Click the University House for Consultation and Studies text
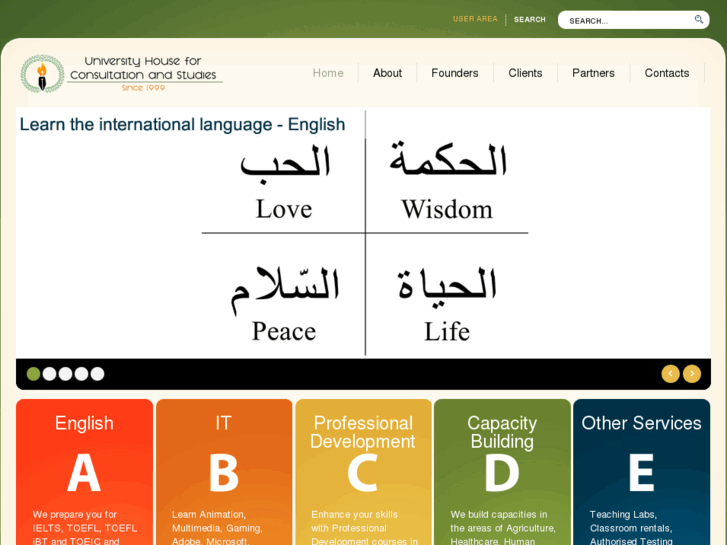The image size is (727, 545). [x=143, y=68]
